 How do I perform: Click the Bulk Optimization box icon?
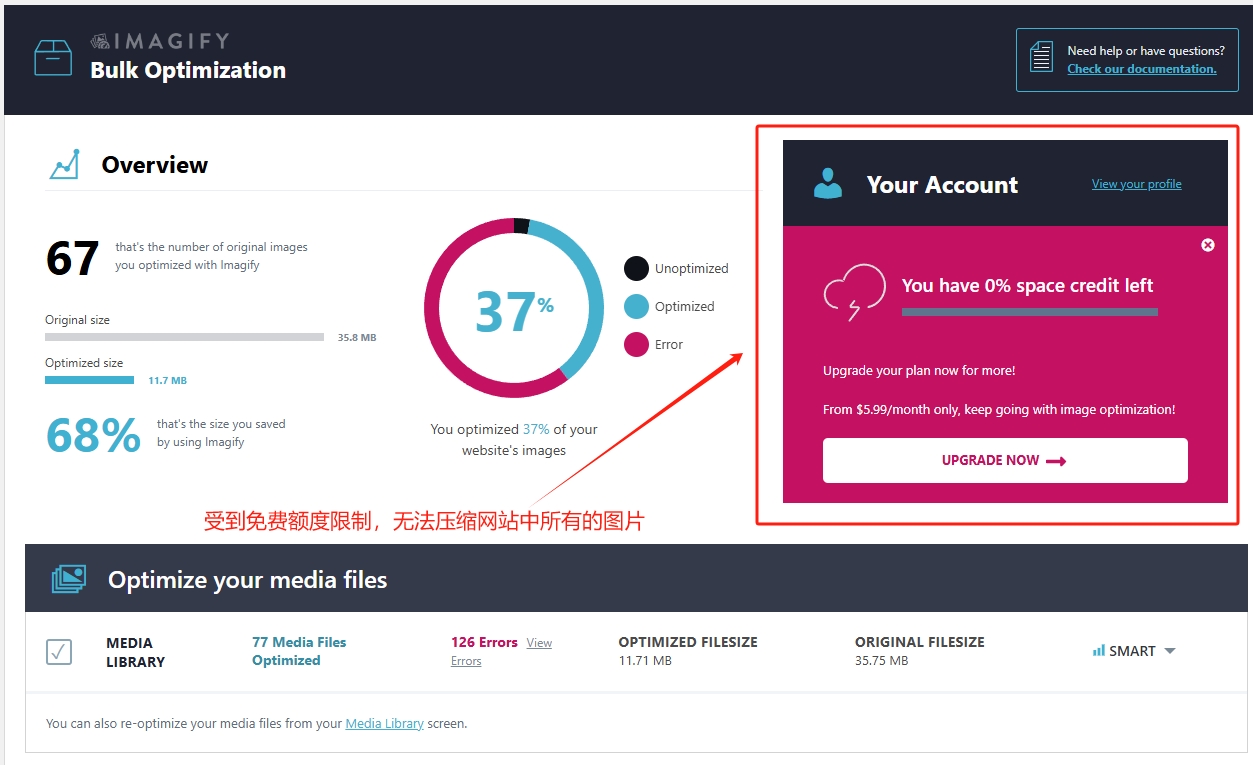(x=53, y=58)
